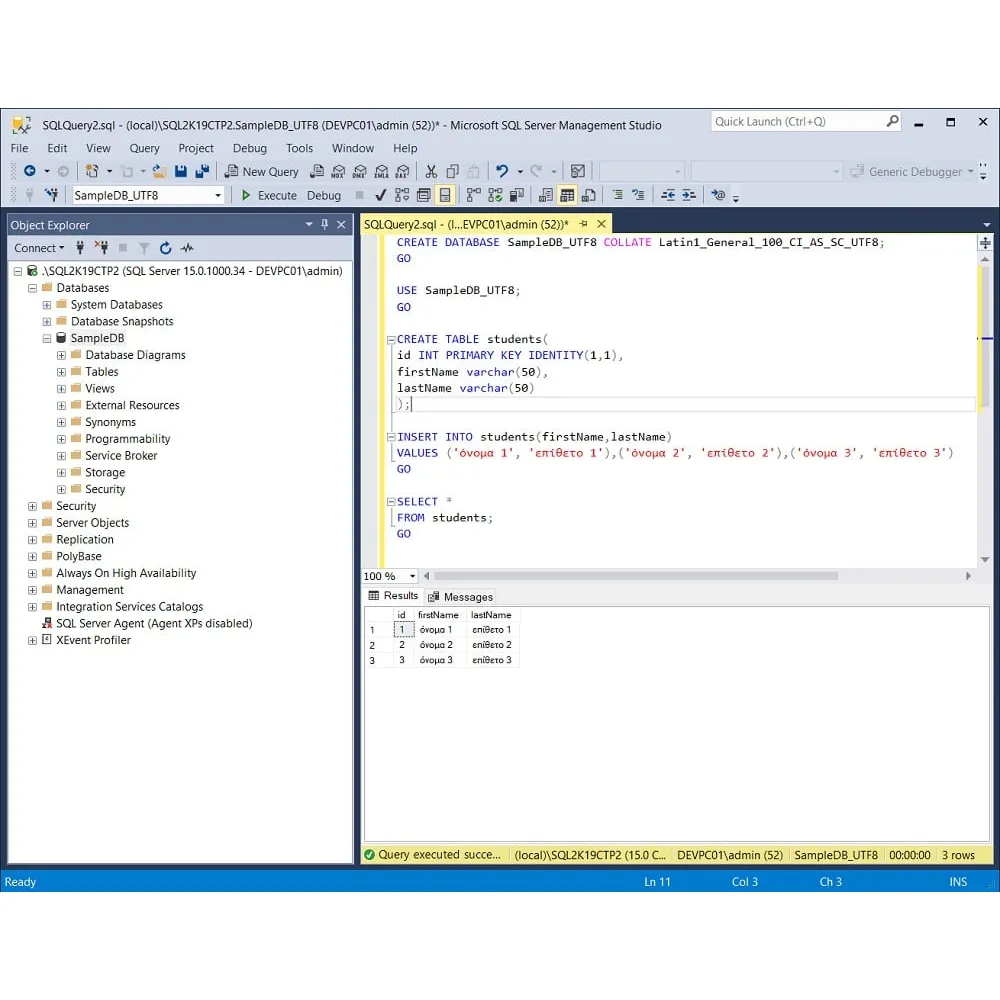The height and width of the screenshot is (1000, 1000).
Task: Click the DAX query icon
Action: pyautogui.click(x=402, y=171)
